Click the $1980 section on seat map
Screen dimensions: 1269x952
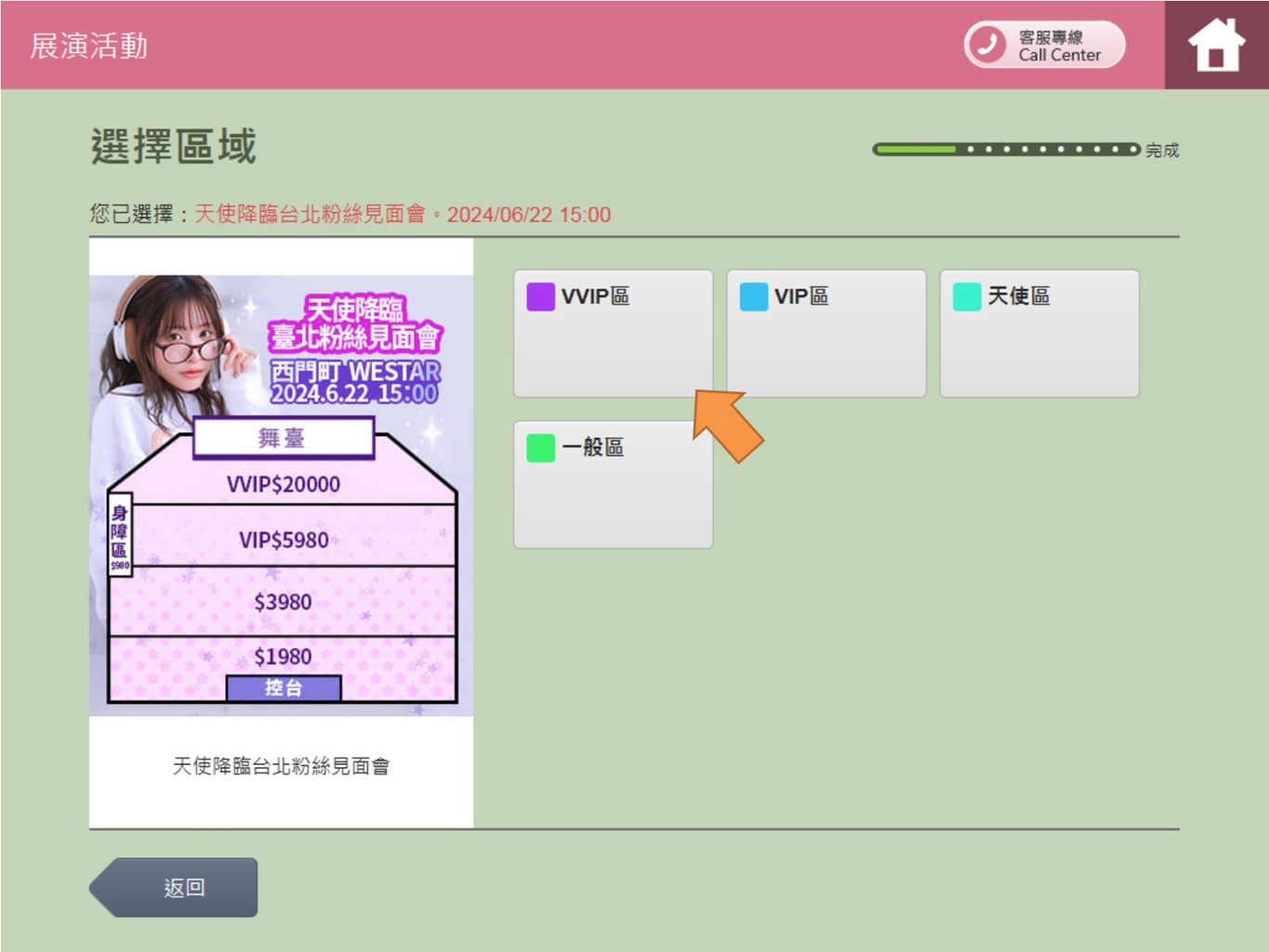point(283,656)
